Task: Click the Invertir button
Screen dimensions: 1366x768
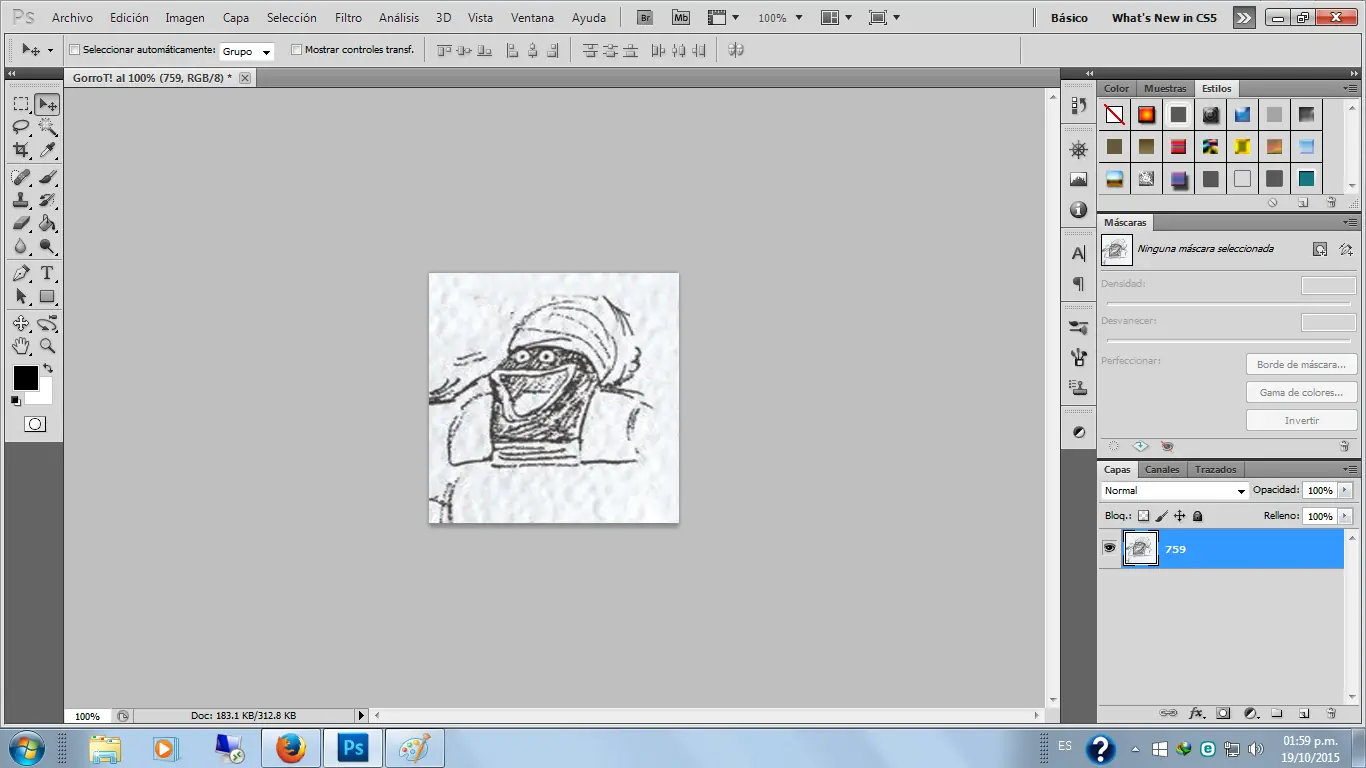Action: 1301,421
